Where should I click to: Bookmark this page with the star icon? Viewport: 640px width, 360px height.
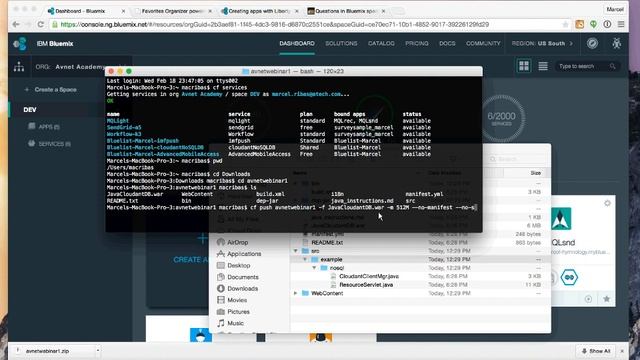point(565,24)
